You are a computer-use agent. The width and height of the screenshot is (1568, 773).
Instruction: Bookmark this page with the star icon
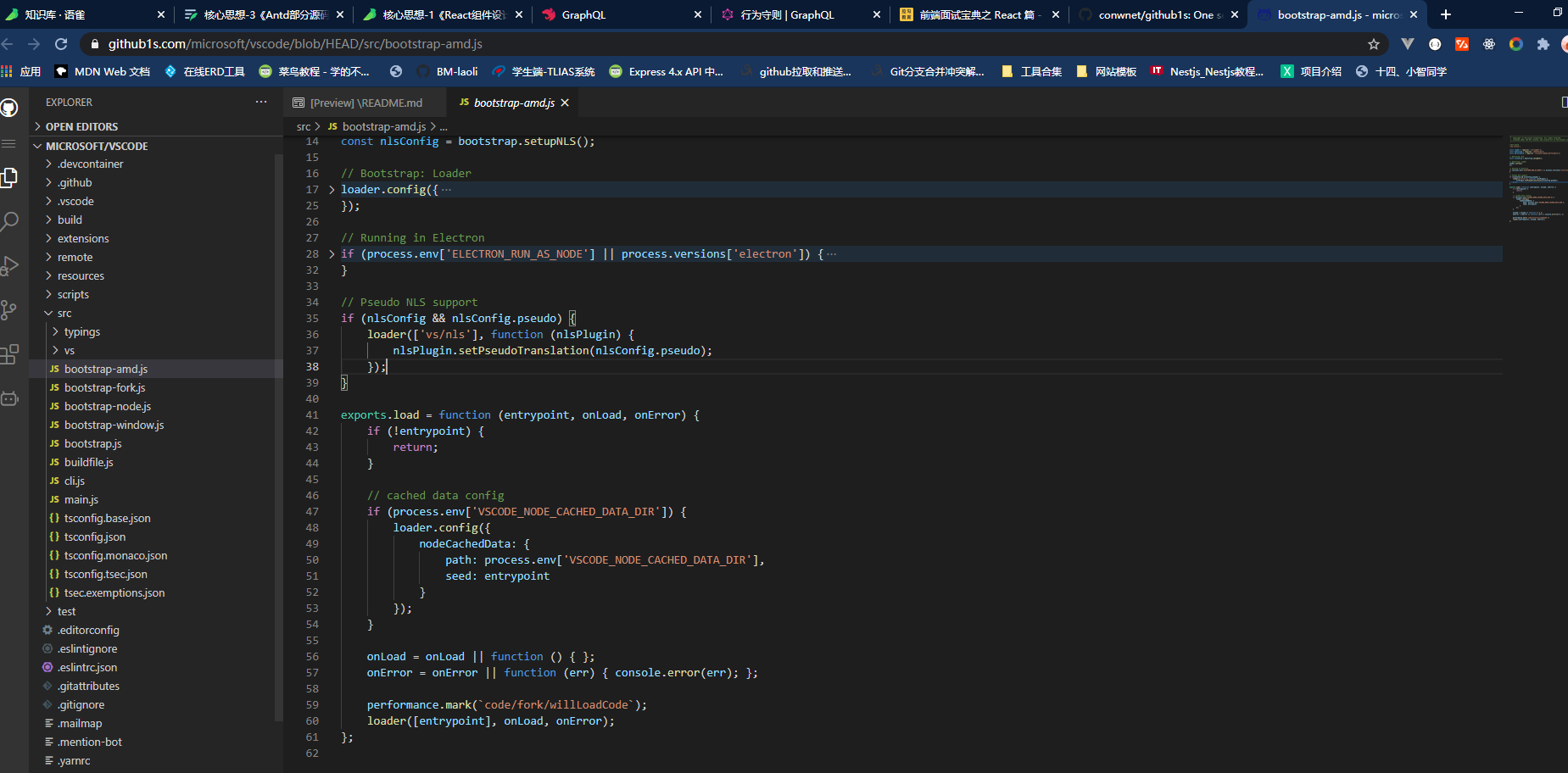[1373, 44]
